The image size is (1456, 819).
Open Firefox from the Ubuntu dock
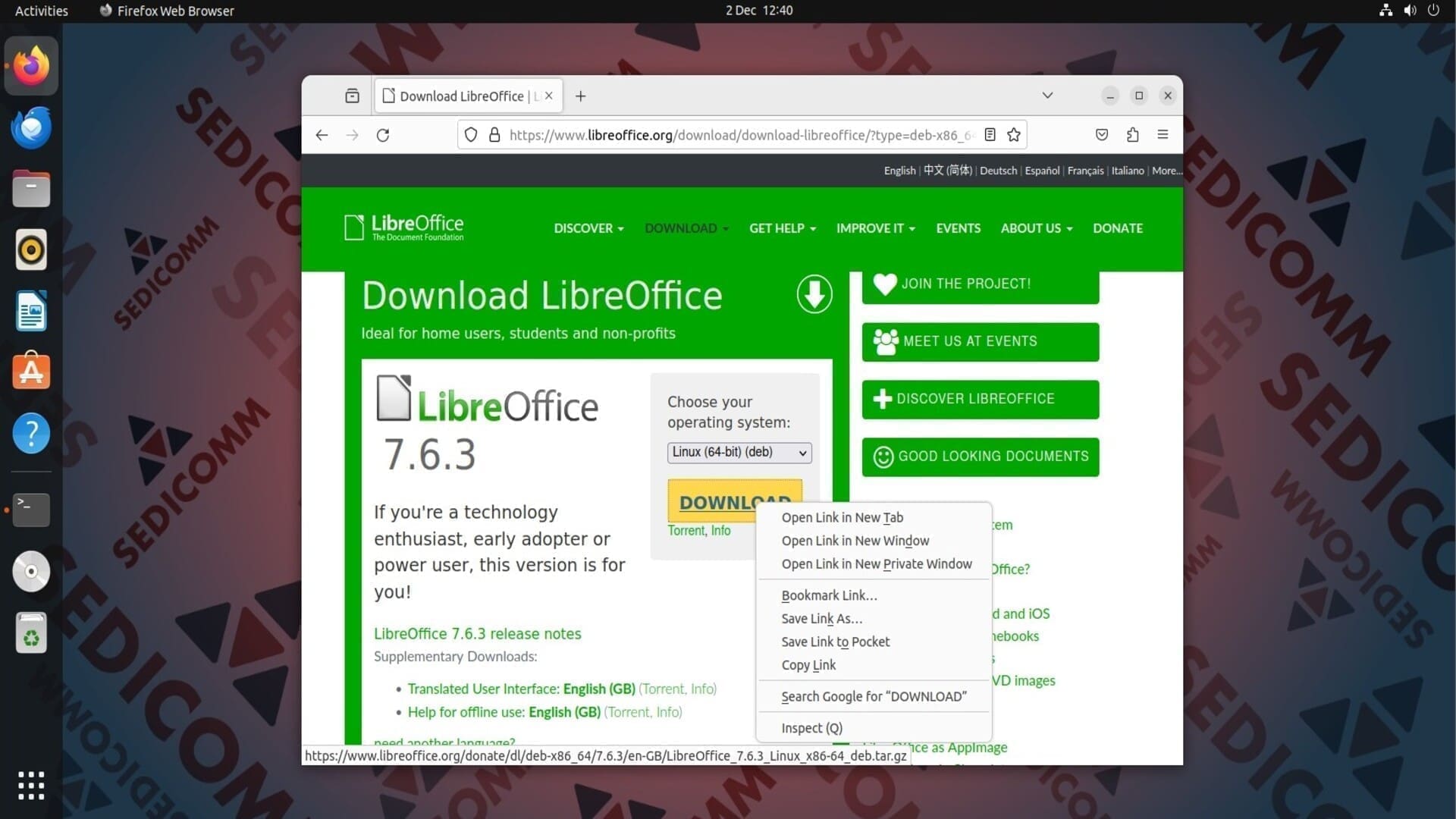pyautogui.click(x=31, y=66)
